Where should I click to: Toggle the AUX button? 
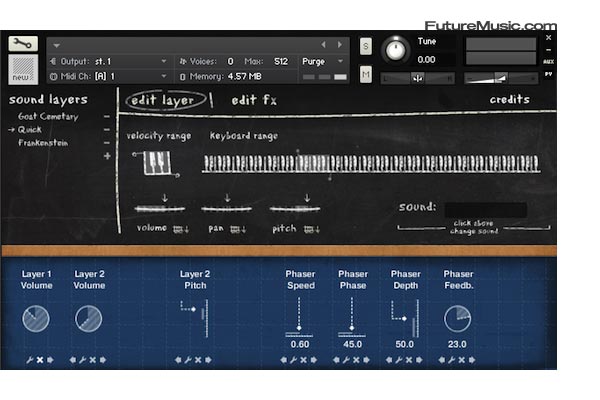click(x=548, y=62)
